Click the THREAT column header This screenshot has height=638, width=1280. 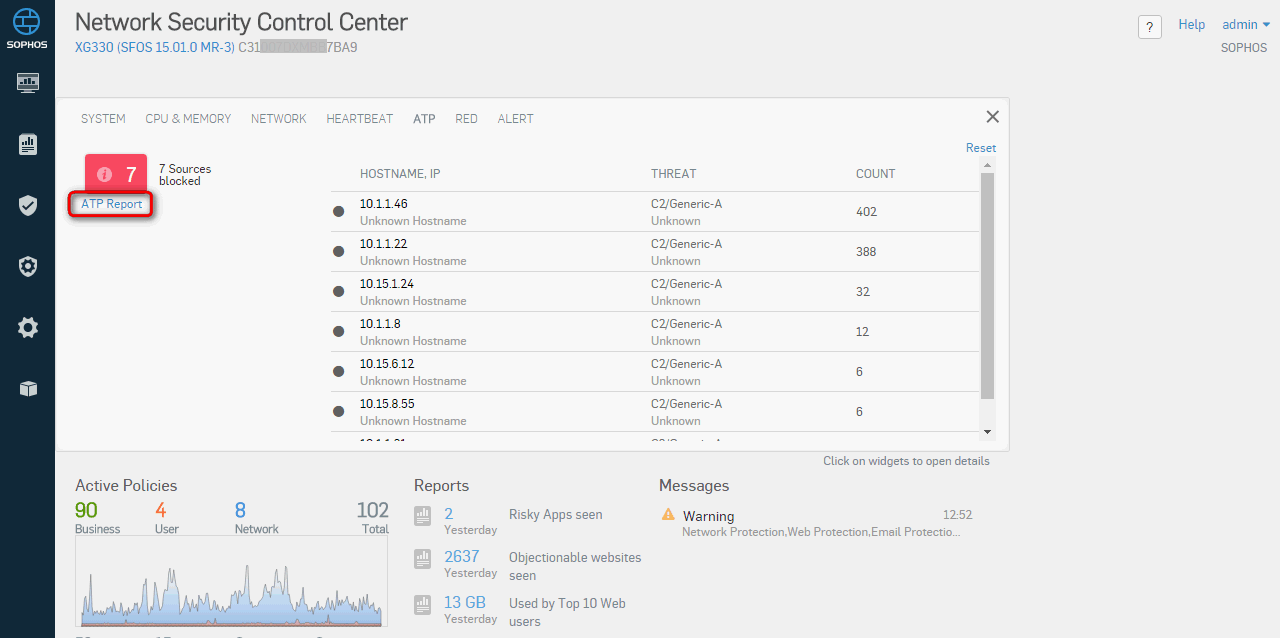(x=673, y=174)
